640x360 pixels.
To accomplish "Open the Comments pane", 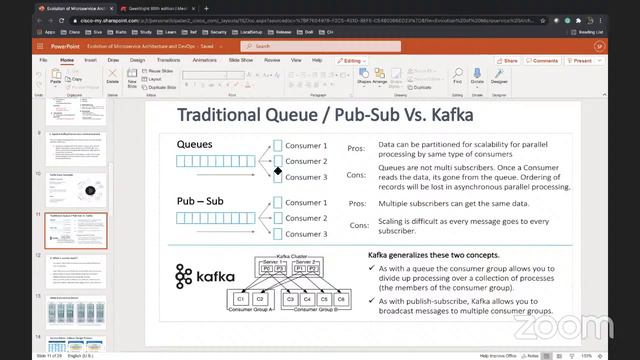I will click(542, 61).
